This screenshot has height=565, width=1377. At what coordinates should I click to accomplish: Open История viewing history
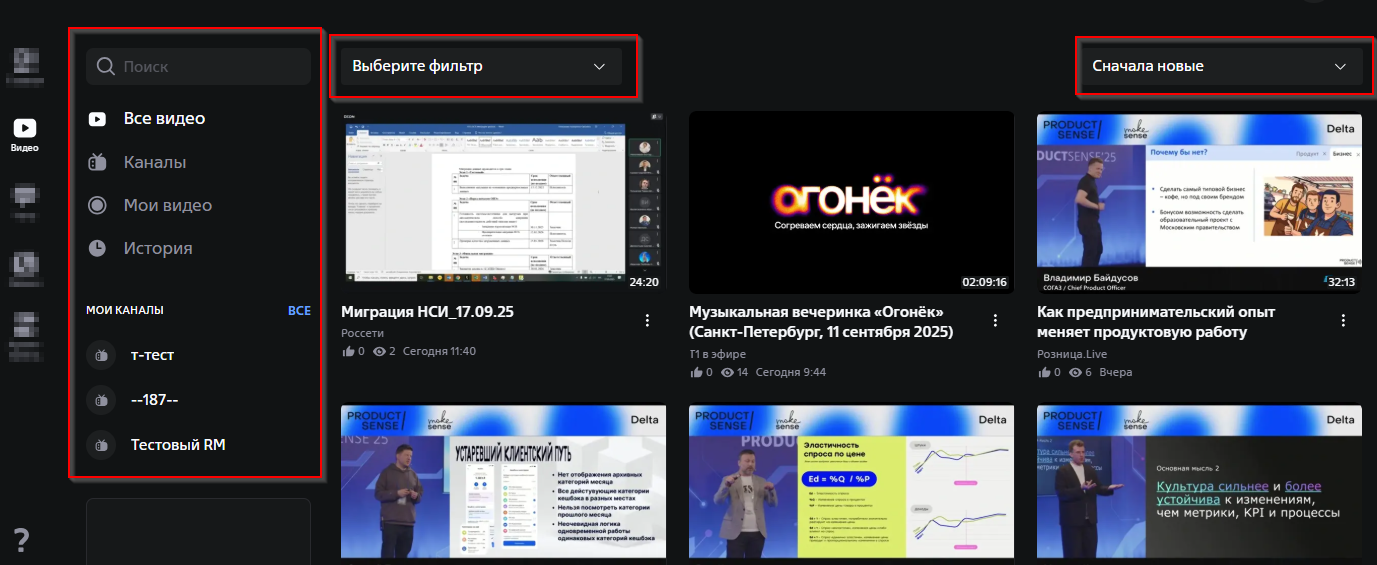tap(158, 248)
